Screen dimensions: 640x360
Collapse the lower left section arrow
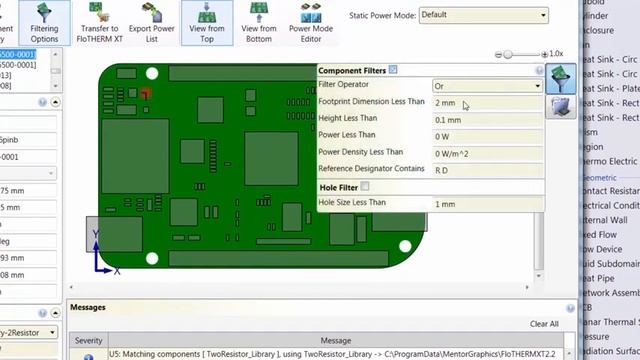click(56, 313)
